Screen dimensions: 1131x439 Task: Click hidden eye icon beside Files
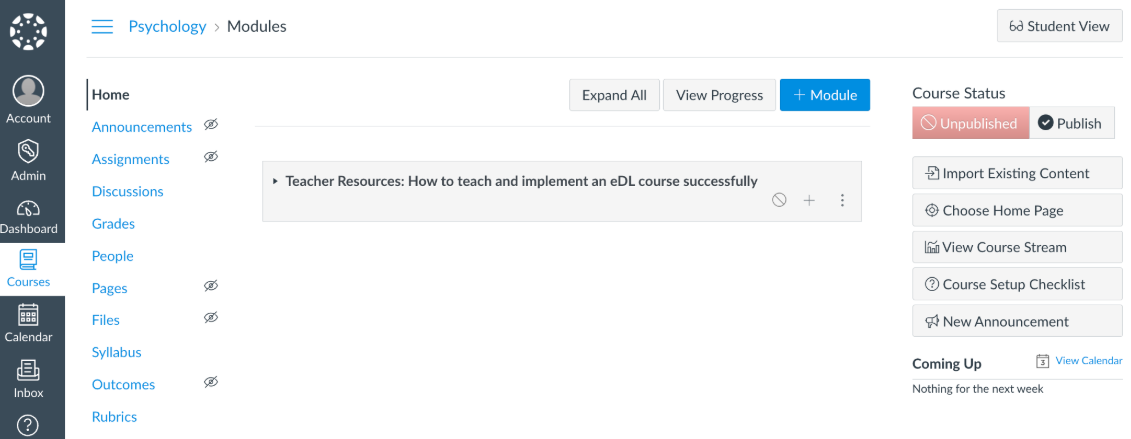[x=211, y=317]
